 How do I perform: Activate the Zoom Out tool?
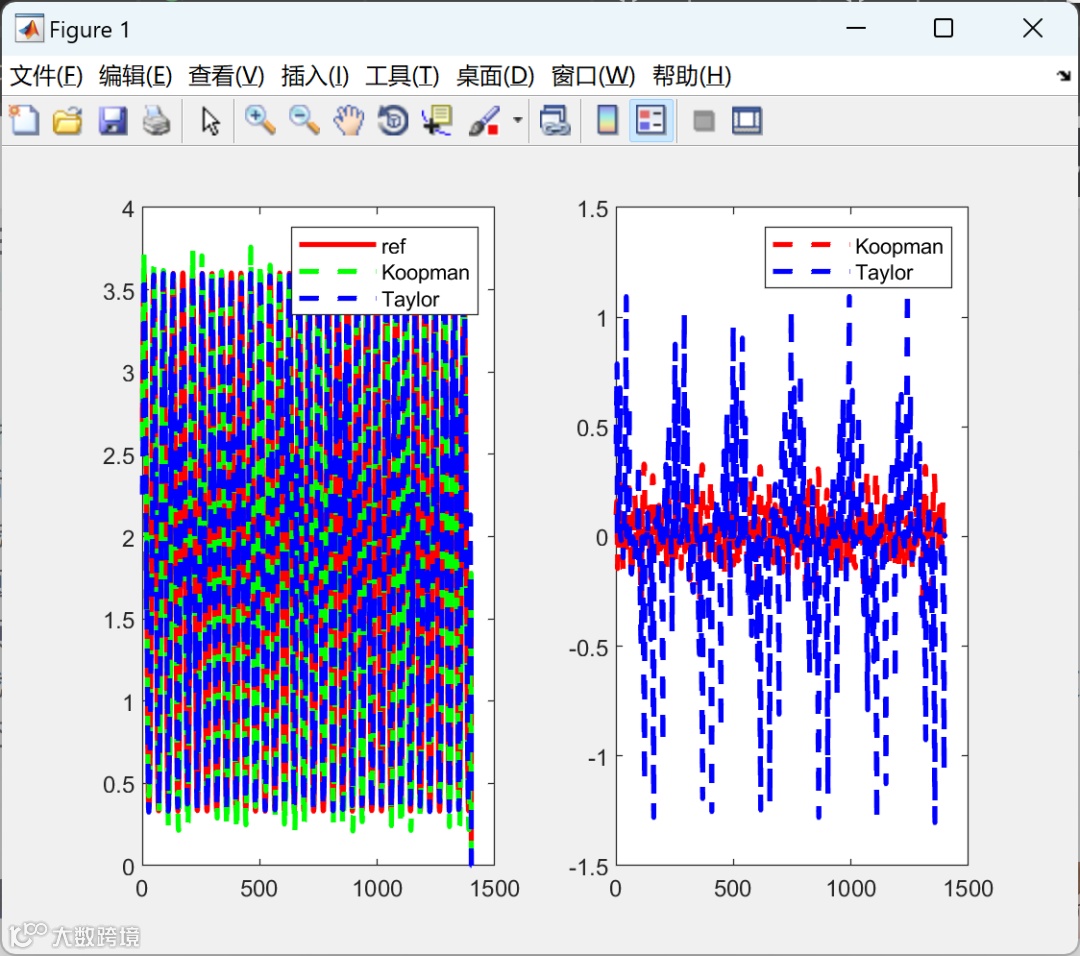[x=304, y=121]
